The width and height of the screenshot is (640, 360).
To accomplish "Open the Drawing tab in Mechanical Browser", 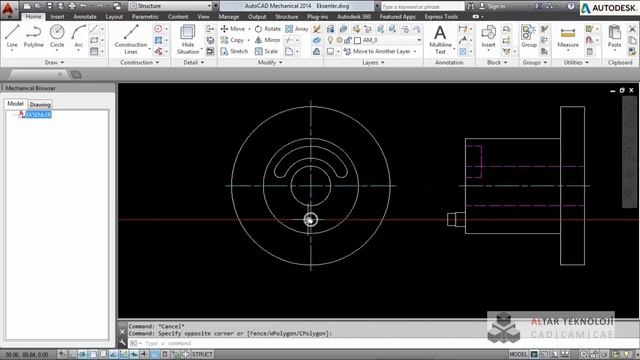I will click(40, 104).
